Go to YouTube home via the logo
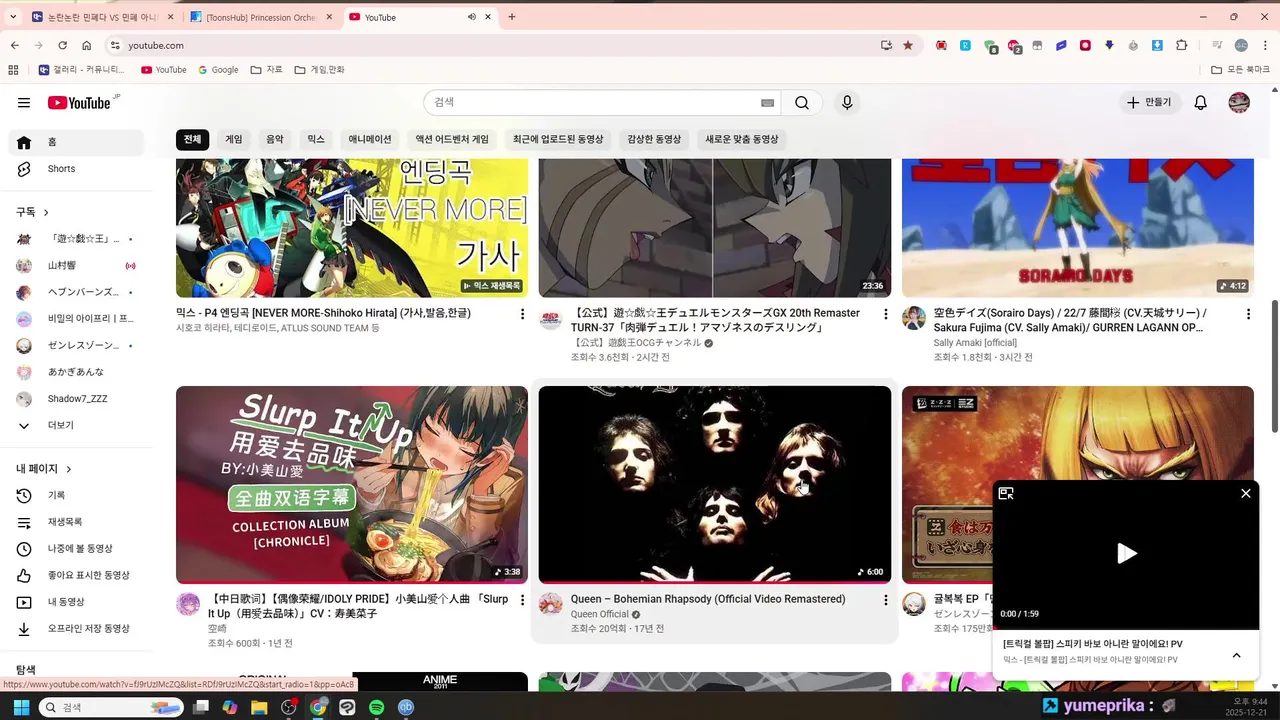Image resolution: width=1280 pixels, height=720 pixels. coord(79,102)
